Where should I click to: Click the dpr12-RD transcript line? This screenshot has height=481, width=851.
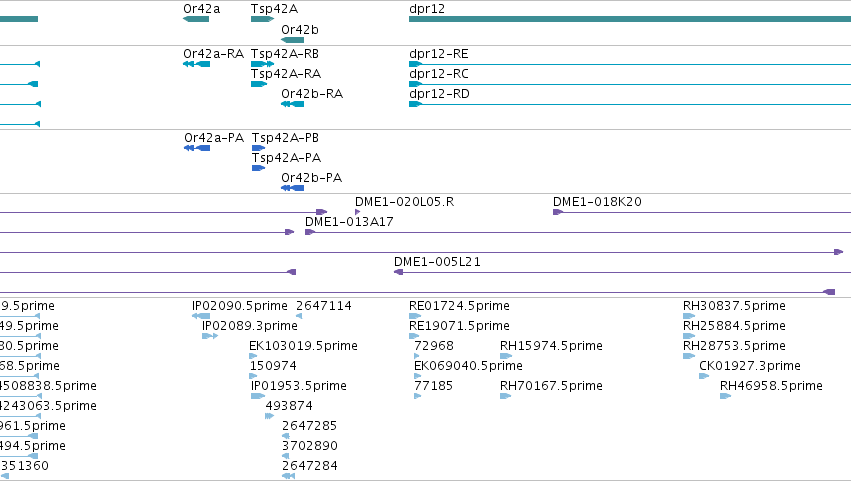630,104
